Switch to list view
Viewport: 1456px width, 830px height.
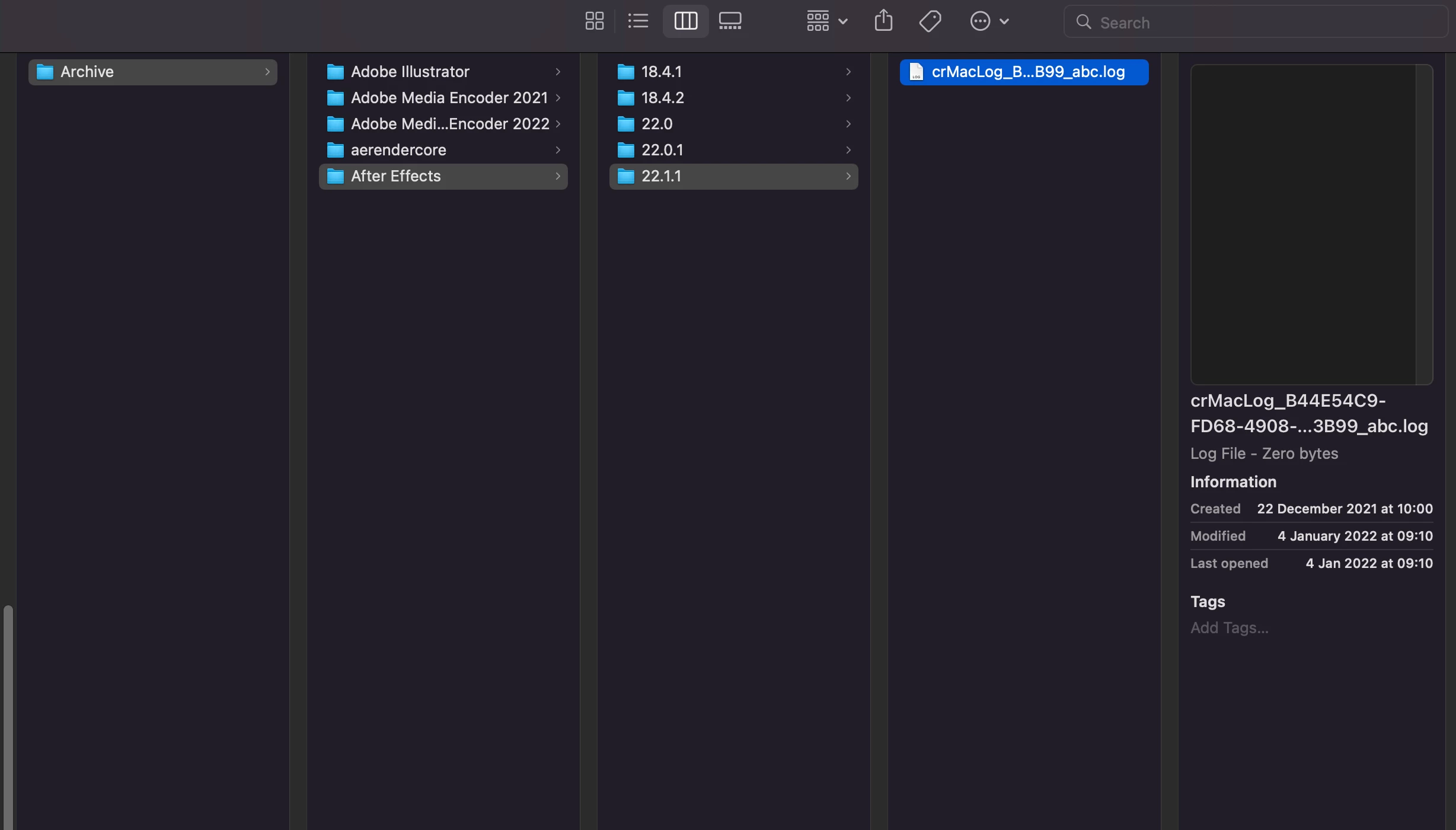point(638,21)
